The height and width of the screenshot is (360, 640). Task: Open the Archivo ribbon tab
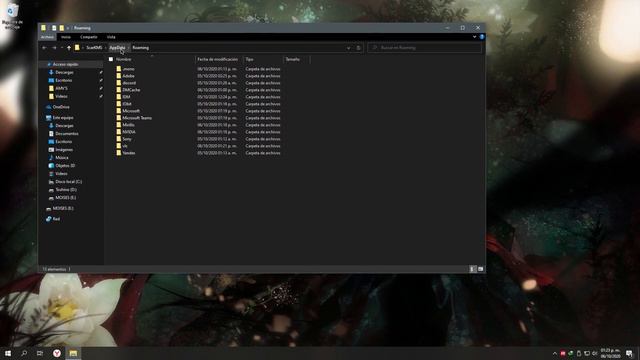47,37
